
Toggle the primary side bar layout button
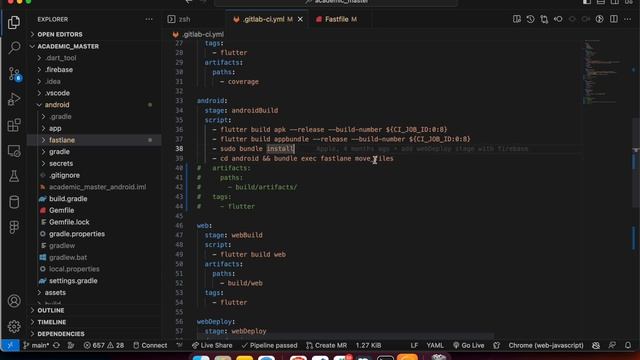tap(587, 2)
